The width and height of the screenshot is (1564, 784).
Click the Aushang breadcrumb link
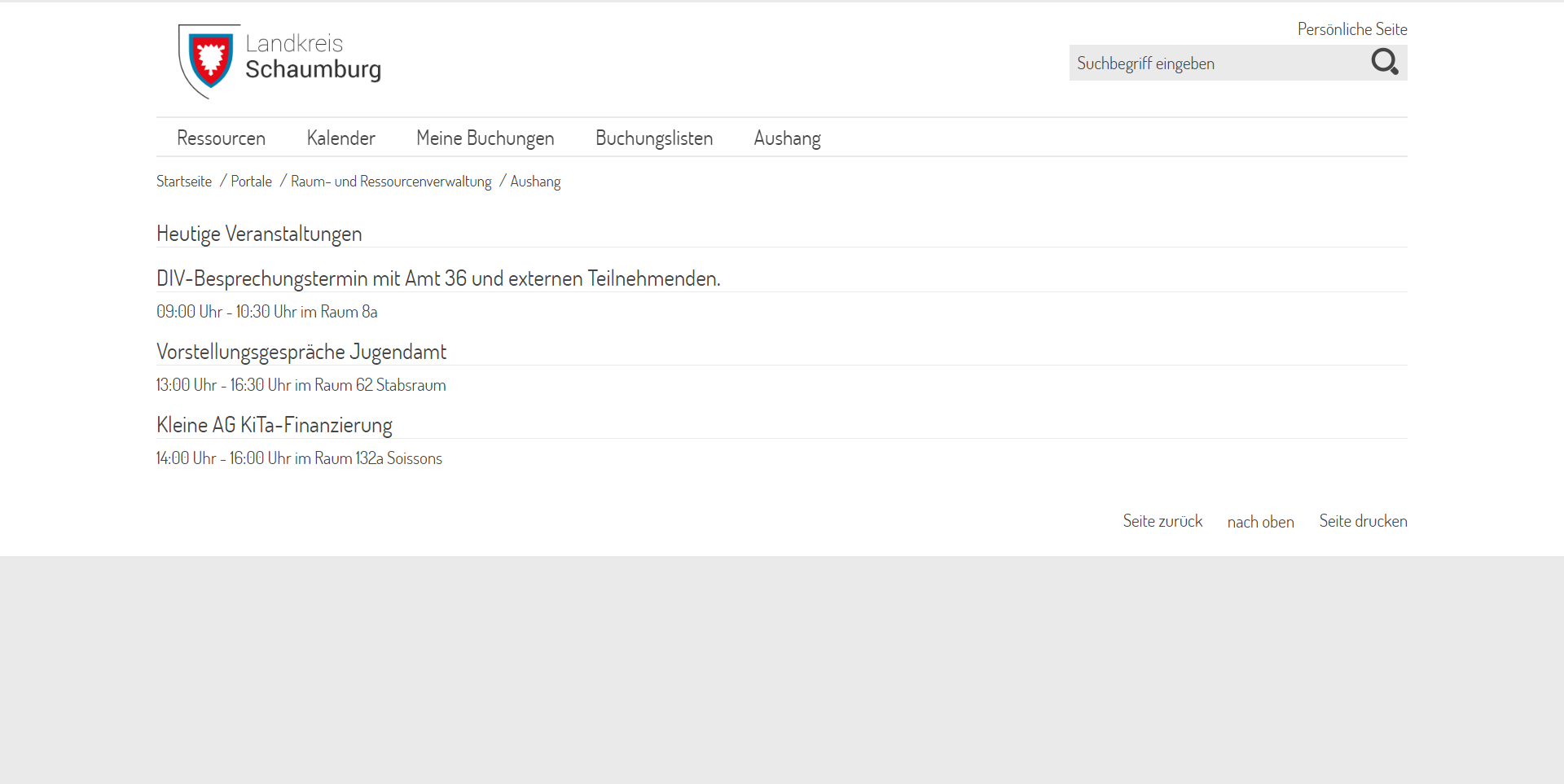point(535,182)
